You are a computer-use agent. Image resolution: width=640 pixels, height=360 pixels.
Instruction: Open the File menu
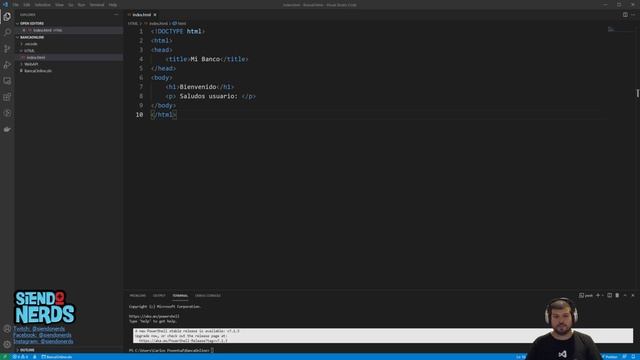point(16,5)
